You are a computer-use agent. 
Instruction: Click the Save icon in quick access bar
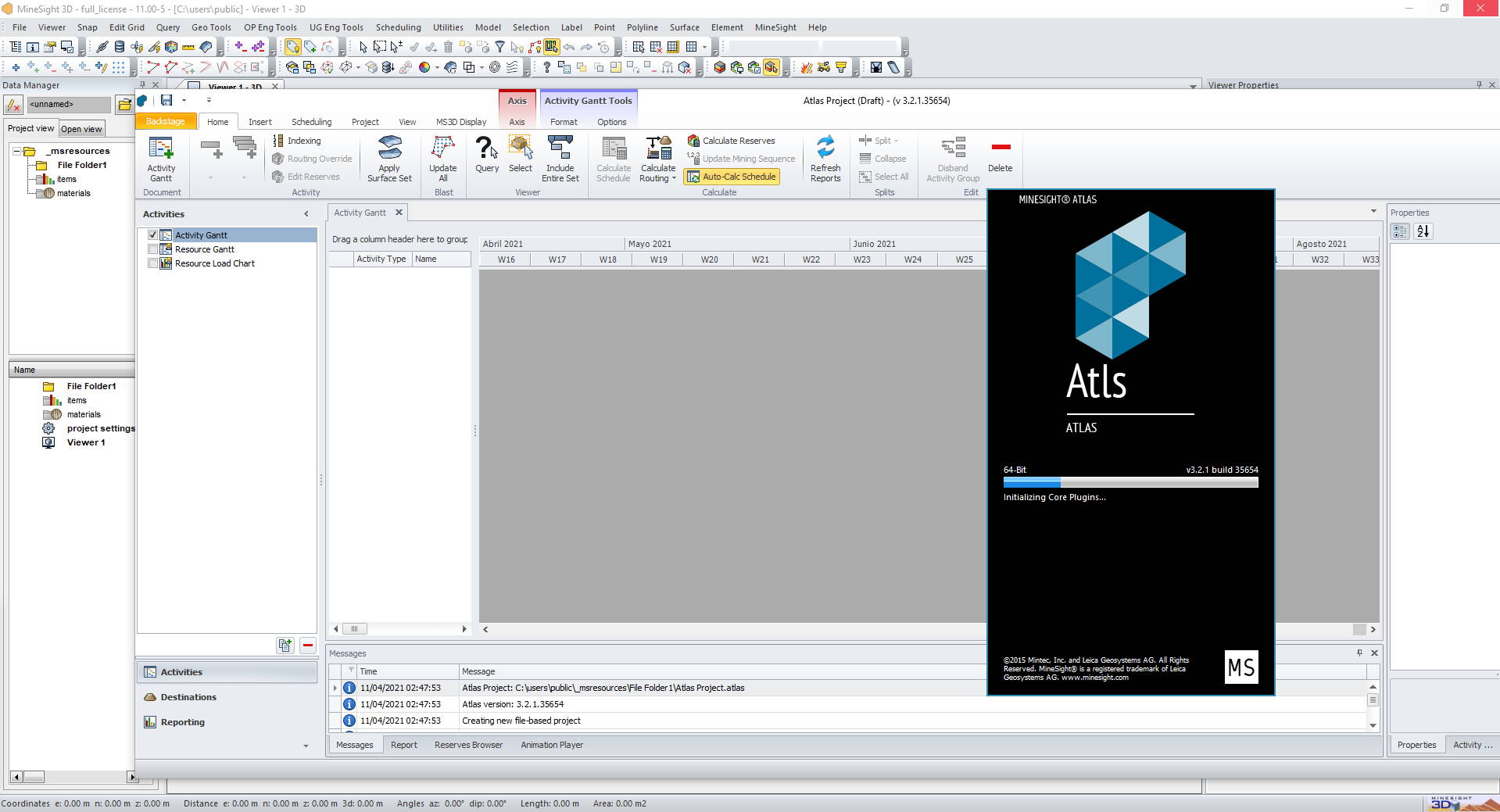pos(166,100)
